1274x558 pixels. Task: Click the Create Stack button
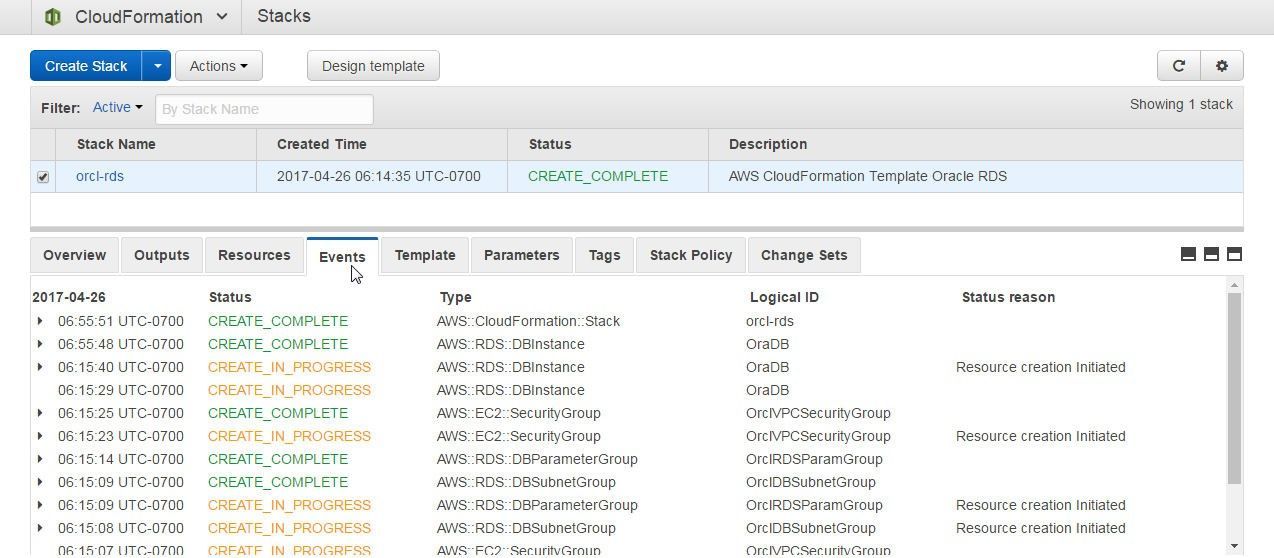pos(86,66)
